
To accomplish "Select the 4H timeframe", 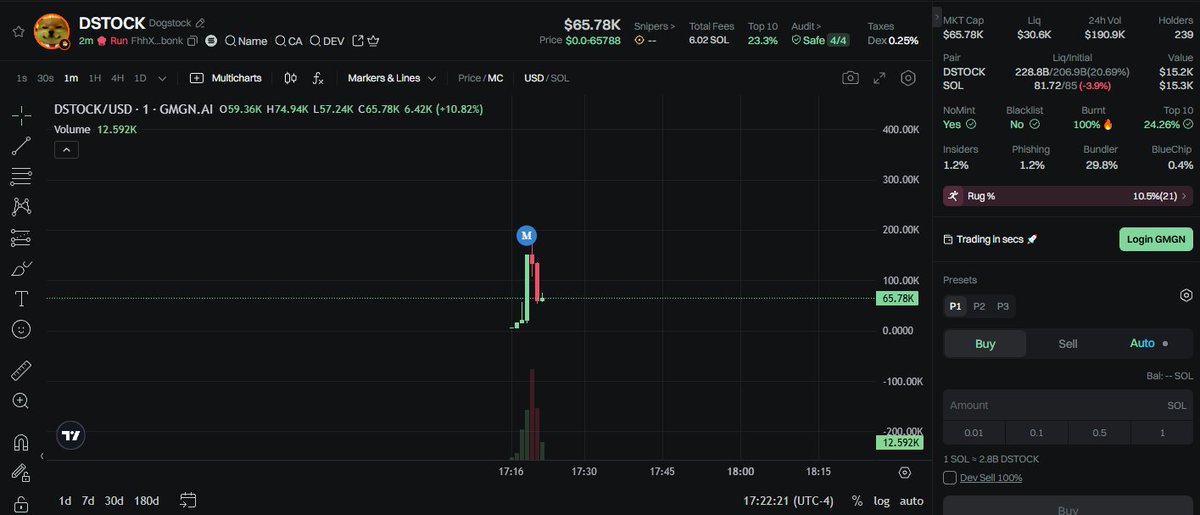I will click(118, 78).
